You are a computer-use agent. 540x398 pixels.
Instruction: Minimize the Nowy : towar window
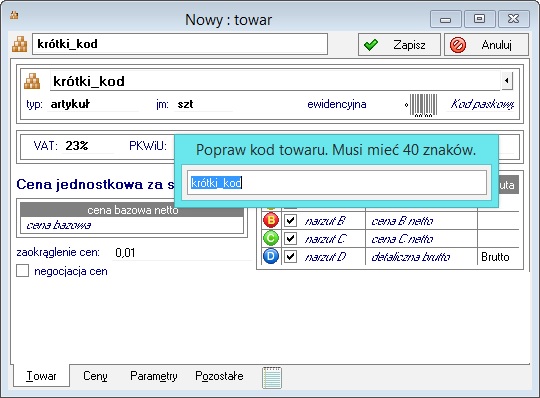pos(445,19)
